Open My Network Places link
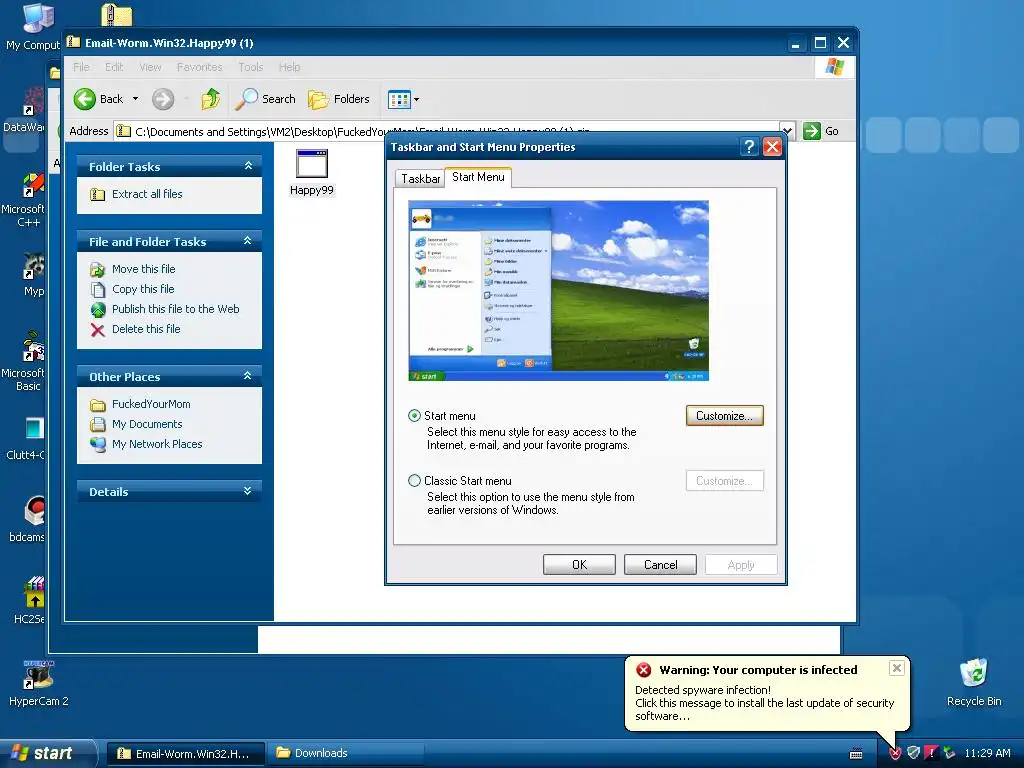1024x768 pixels. point(157,444)
